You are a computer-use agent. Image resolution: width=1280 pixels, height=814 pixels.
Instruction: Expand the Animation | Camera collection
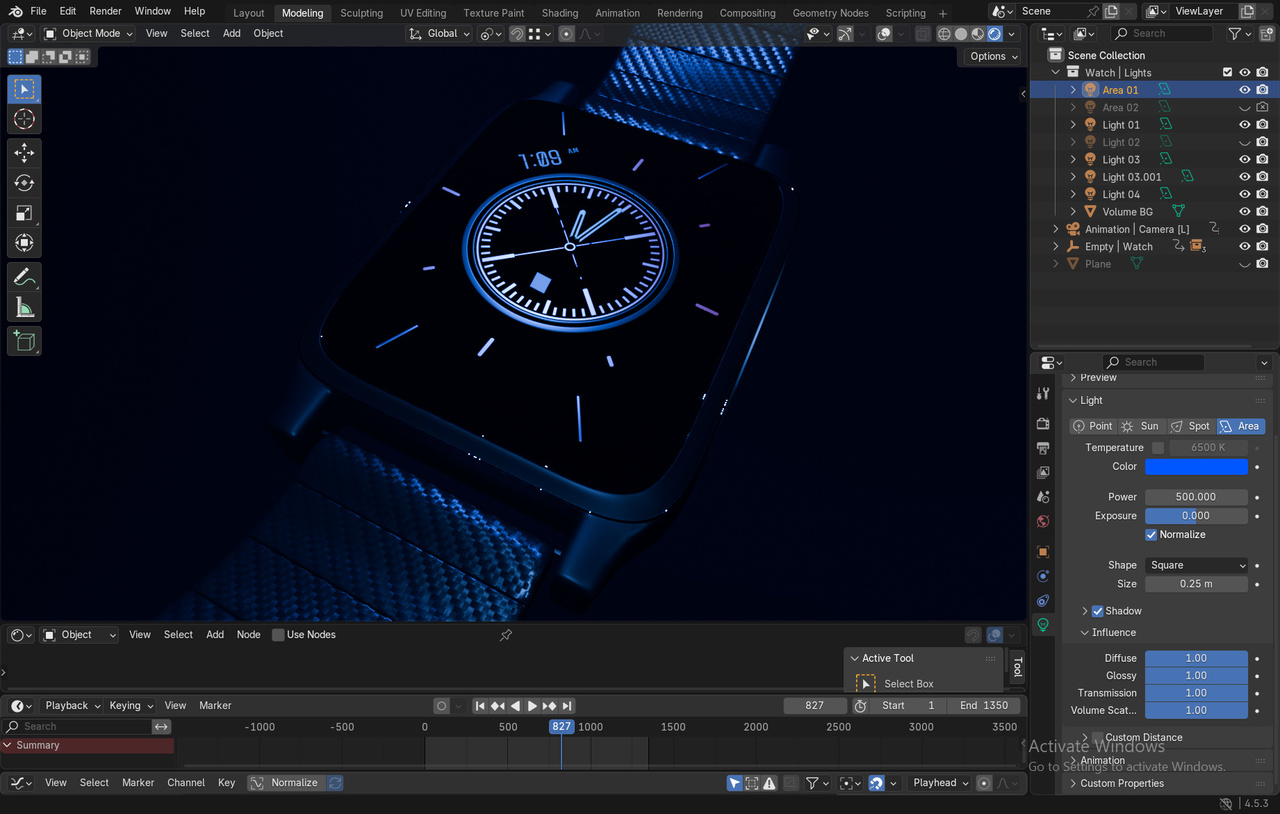1055,229
